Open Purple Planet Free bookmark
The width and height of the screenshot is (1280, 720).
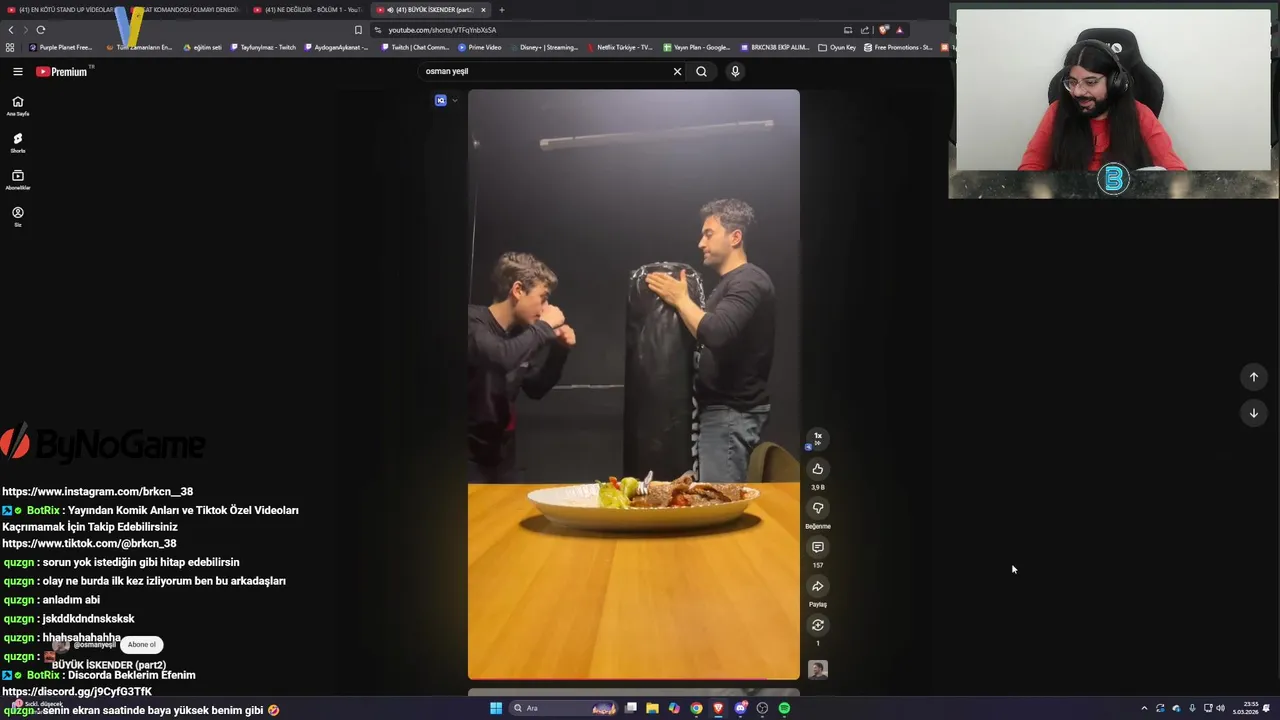pyautogui.click(x=61, y=47)
